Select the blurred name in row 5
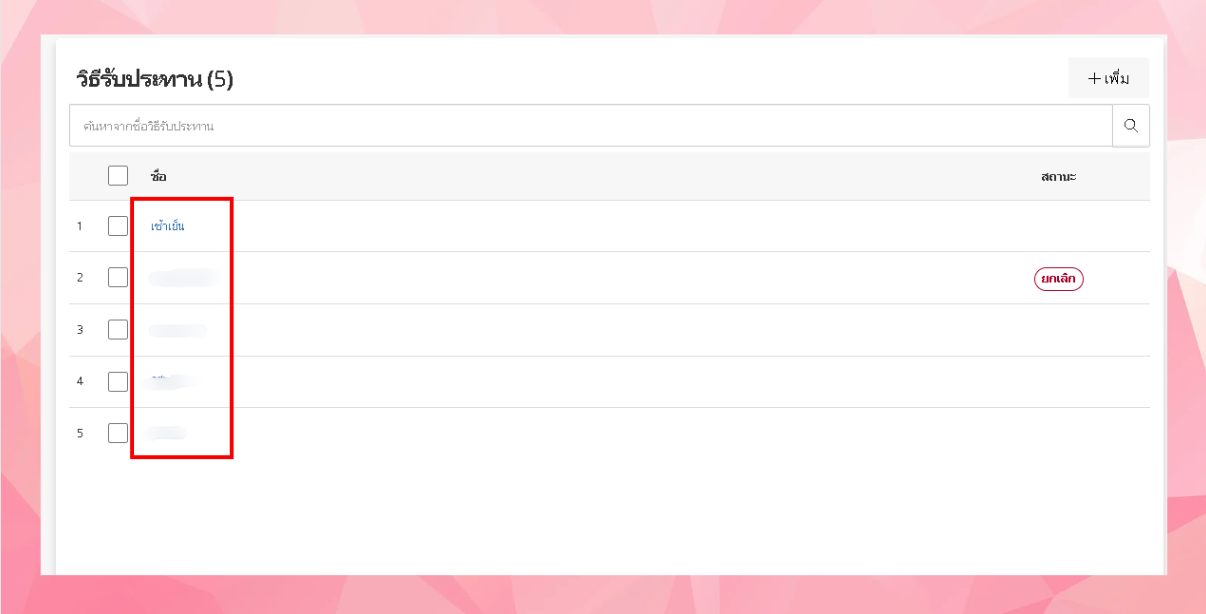 (166, 433)
